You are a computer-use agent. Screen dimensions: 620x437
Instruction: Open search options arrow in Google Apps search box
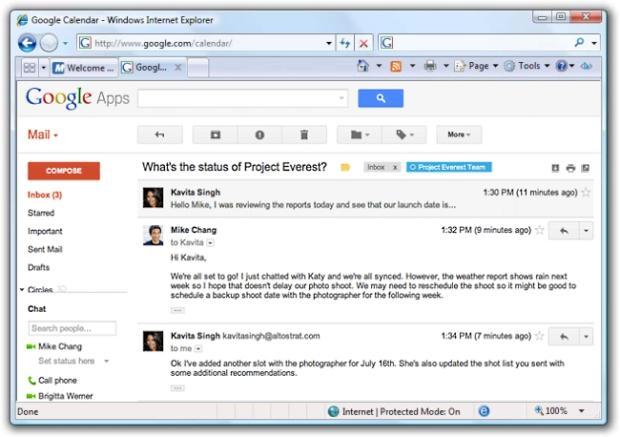[x=342, y=98]
